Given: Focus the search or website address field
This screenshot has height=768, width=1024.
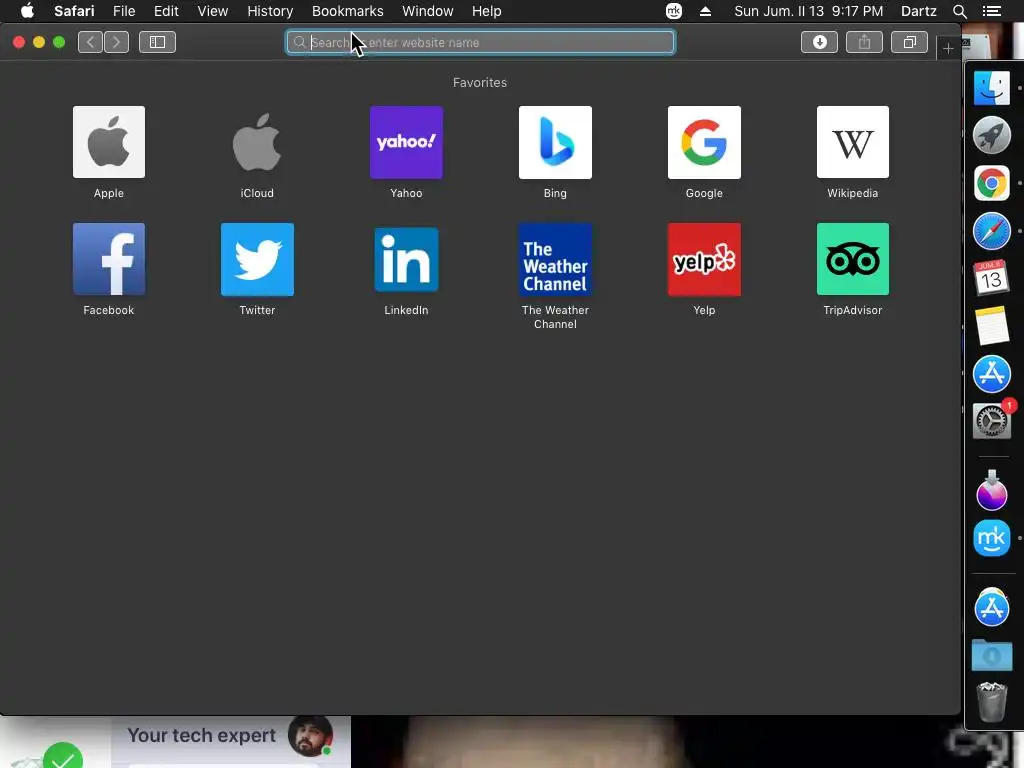Looking at the screenshot, I should 481,42.
